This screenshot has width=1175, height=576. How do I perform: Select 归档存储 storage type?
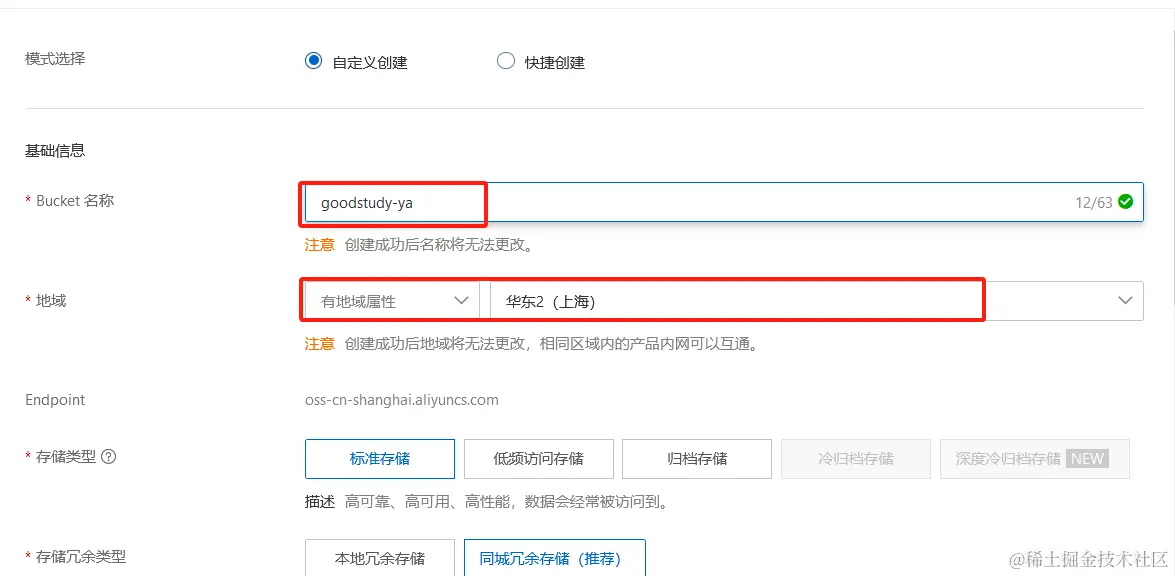697,458
